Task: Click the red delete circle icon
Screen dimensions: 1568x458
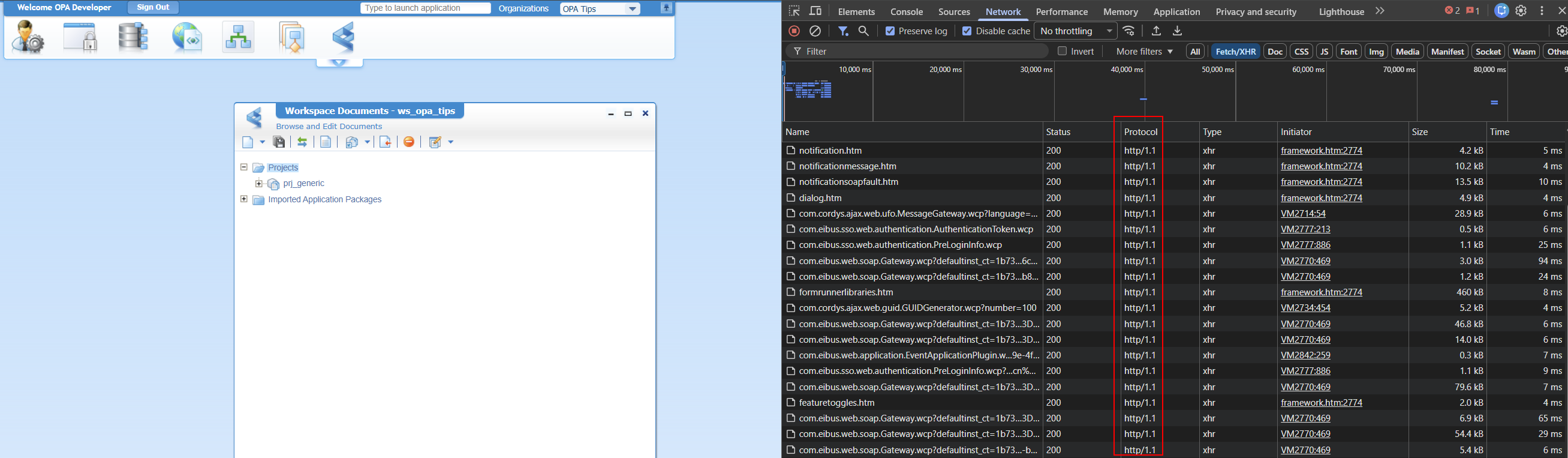Action: [409, 142]
